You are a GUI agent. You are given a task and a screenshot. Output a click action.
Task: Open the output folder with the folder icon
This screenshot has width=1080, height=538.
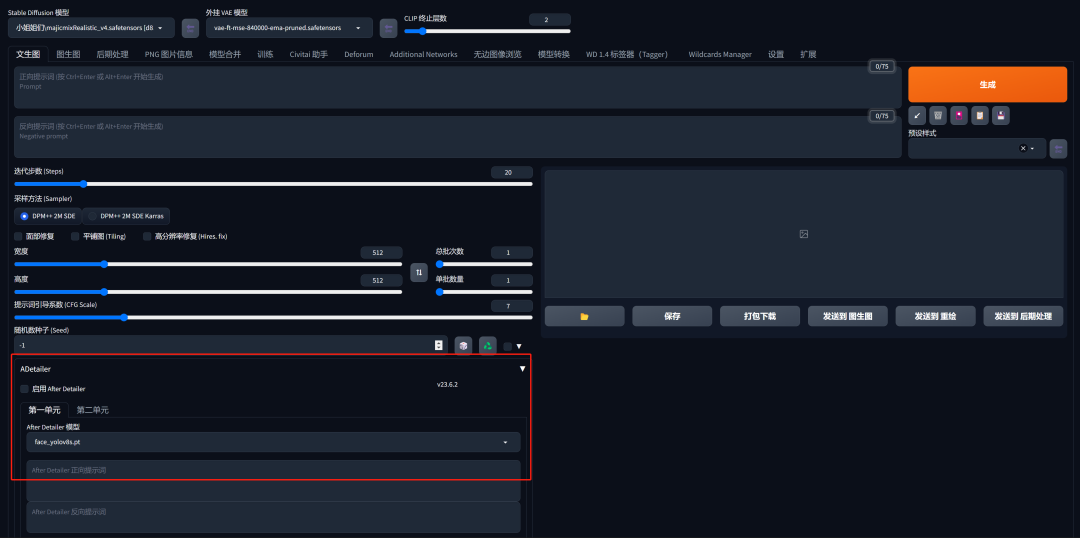tap(584, 316)
